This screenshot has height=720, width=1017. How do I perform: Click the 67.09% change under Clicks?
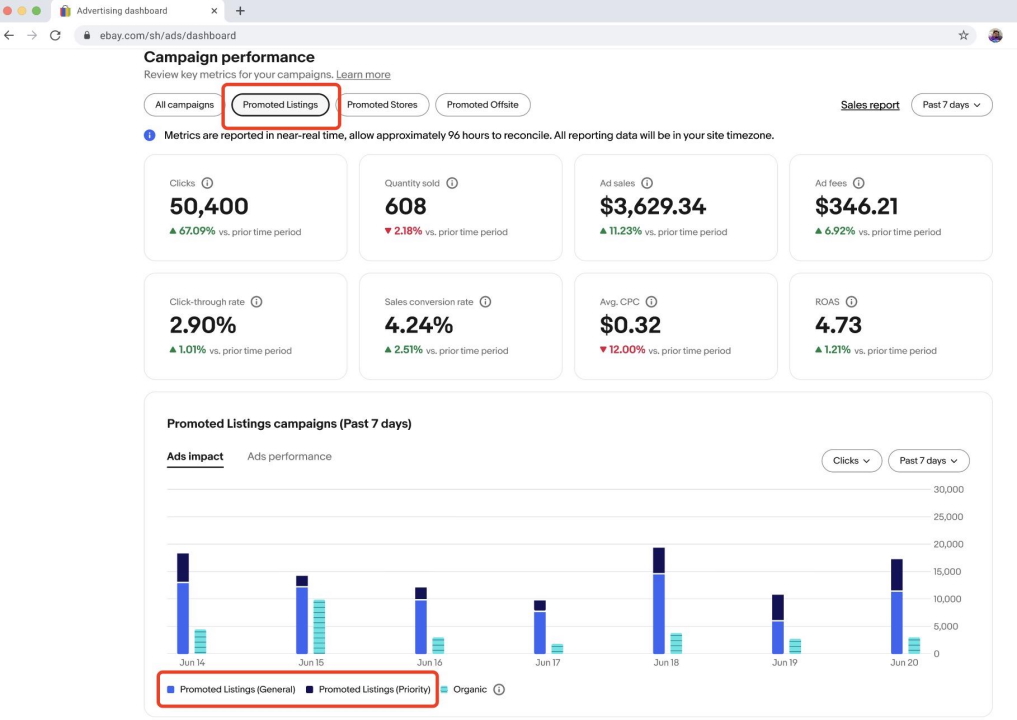pos(192,231)
